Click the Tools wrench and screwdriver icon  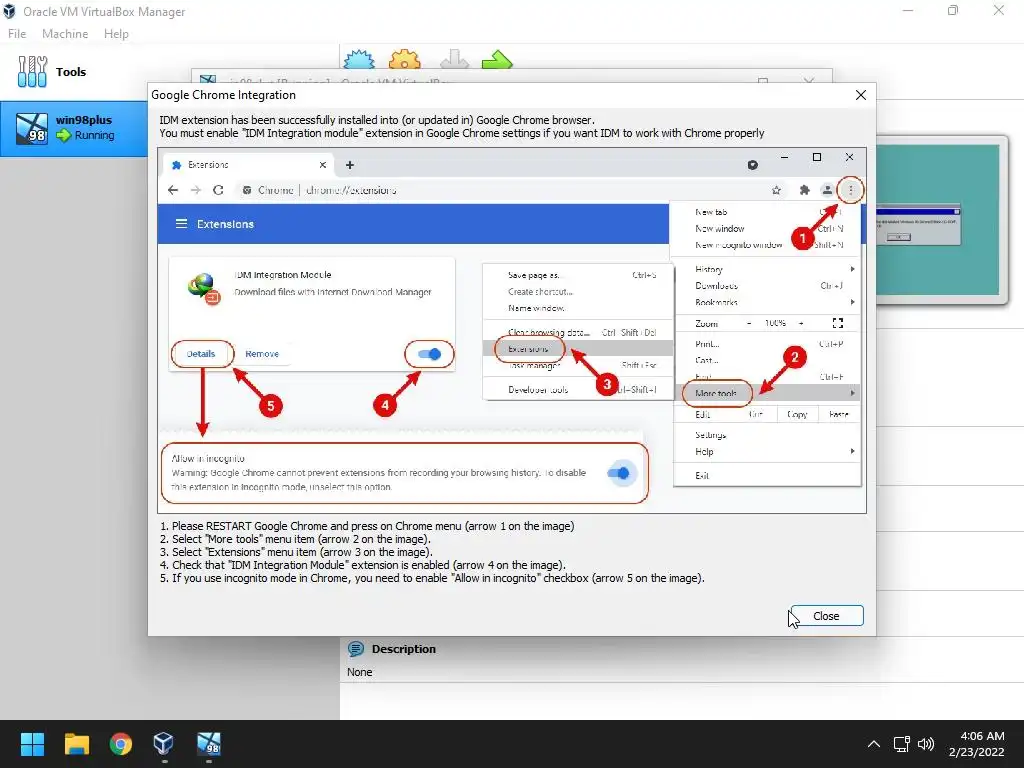[32, 72]
